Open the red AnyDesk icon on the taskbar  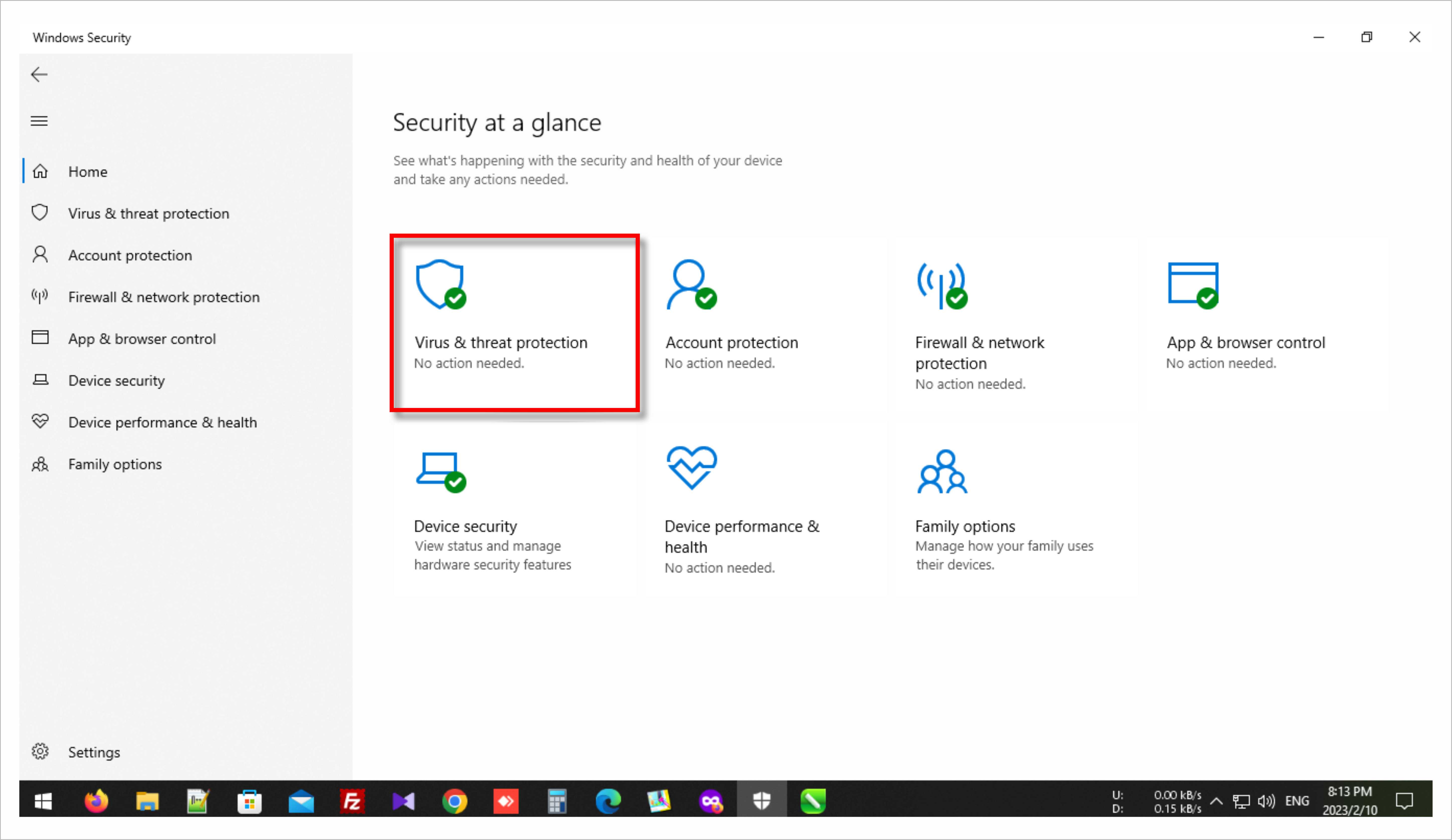click(506, 801)
